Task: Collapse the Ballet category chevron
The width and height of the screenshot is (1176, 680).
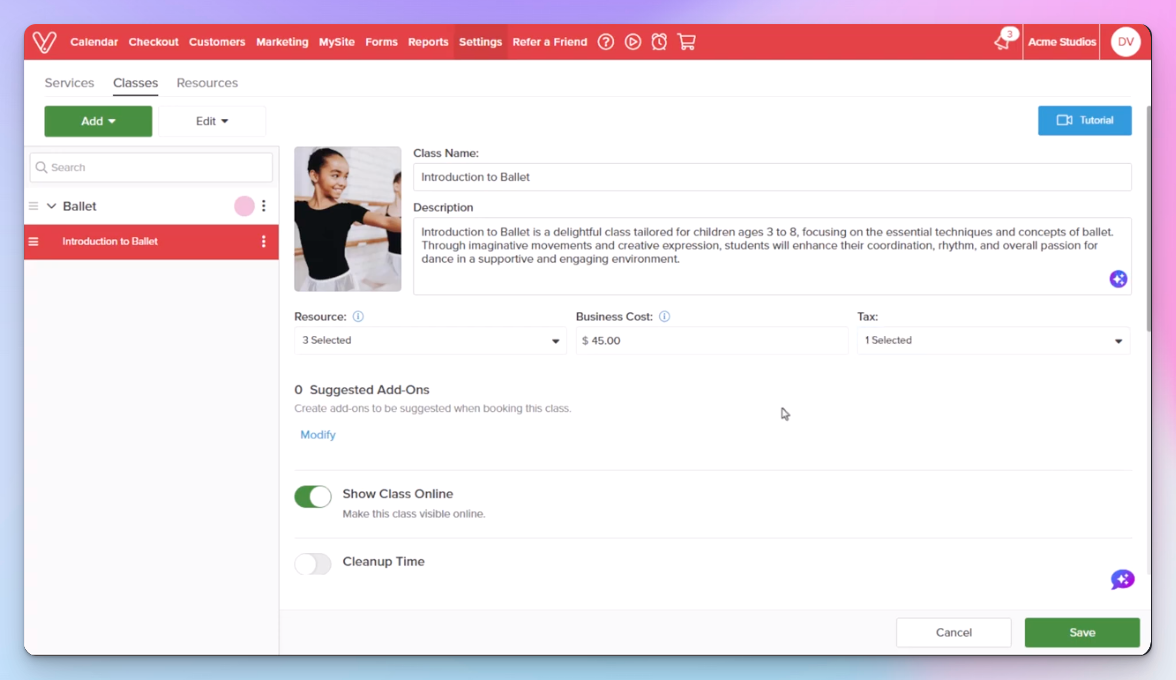Action: 52,206
